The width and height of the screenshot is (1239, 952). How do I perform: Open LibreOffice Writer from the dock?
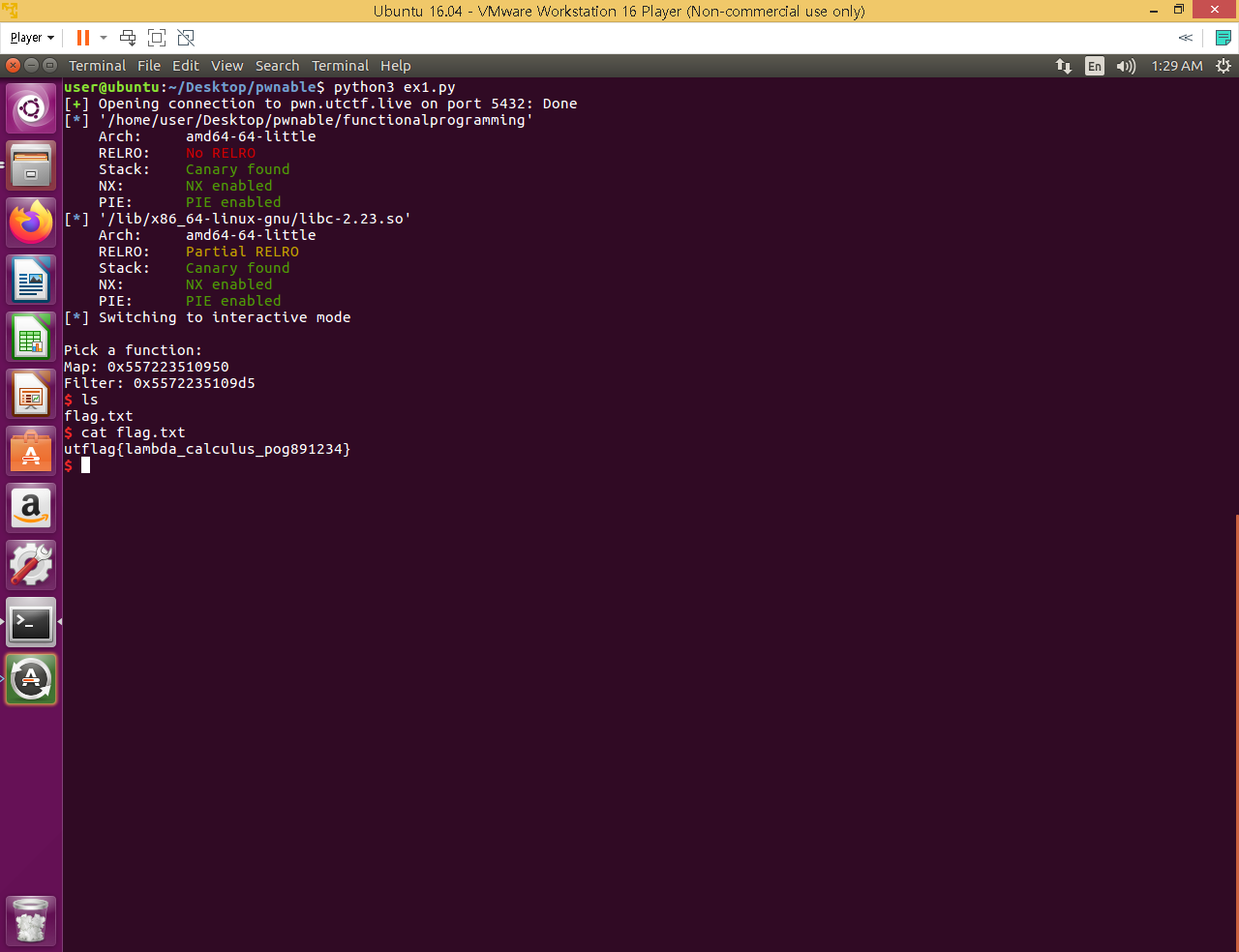click(x=31, y=280)
